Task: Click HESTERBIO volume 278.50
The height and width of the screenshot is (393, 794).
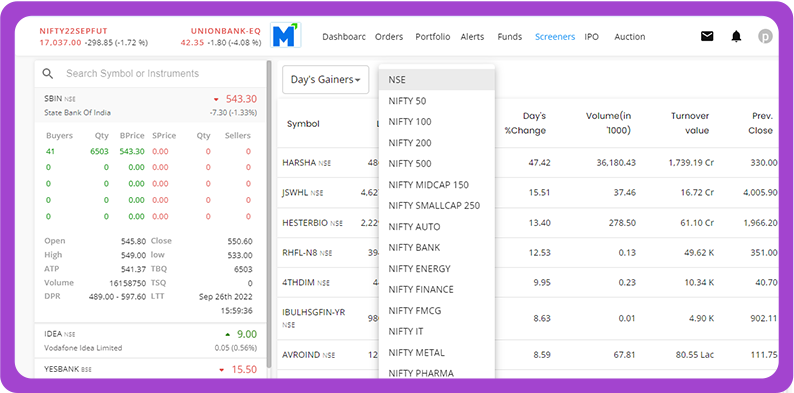Action: [623, 223]
